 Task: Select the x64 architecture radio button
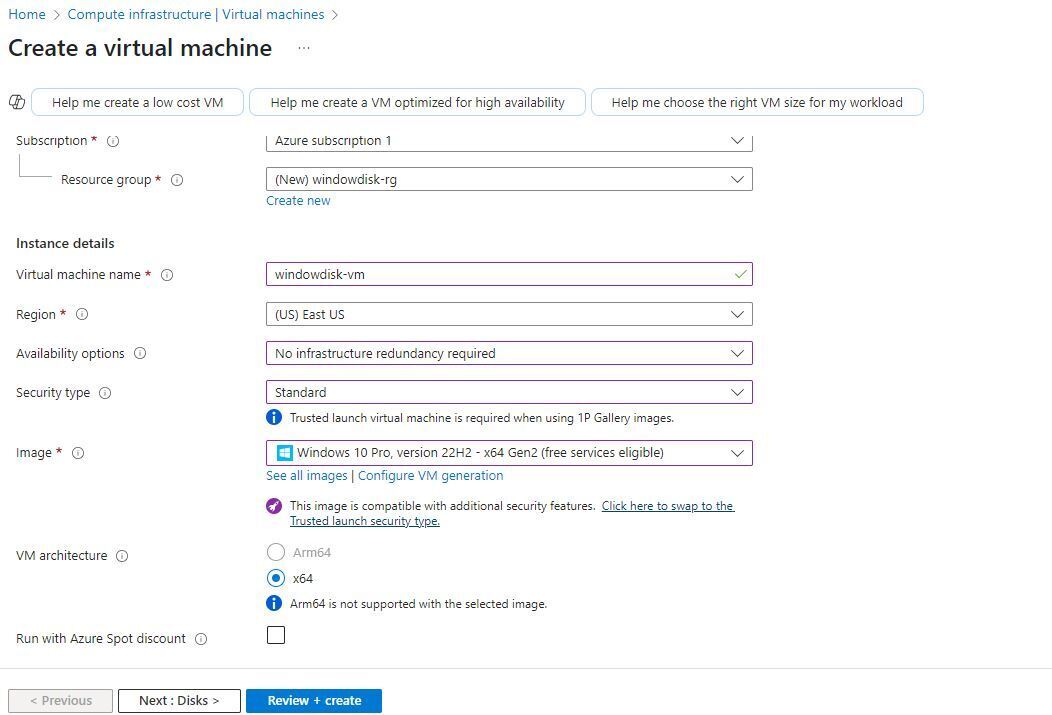[x=276, y=578]
